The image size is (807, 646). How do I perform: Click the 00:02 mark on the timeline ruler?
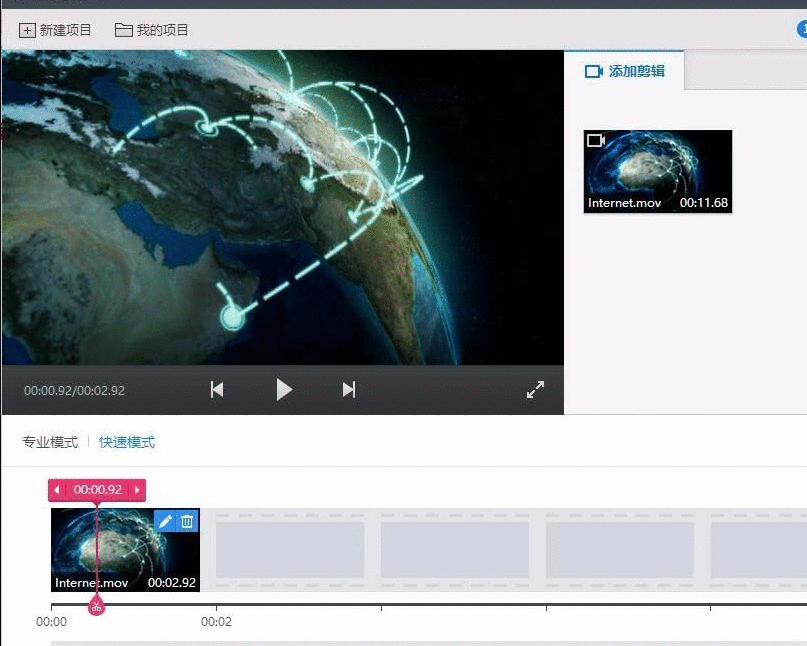pyautogui.click(x=218, y=621)
